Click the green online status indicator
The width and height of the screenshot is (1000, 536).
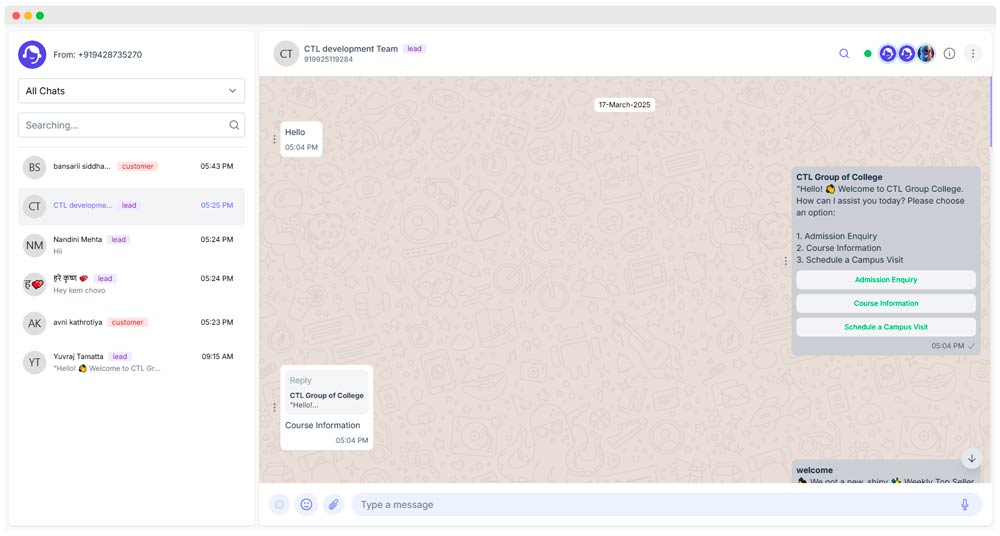867,54
